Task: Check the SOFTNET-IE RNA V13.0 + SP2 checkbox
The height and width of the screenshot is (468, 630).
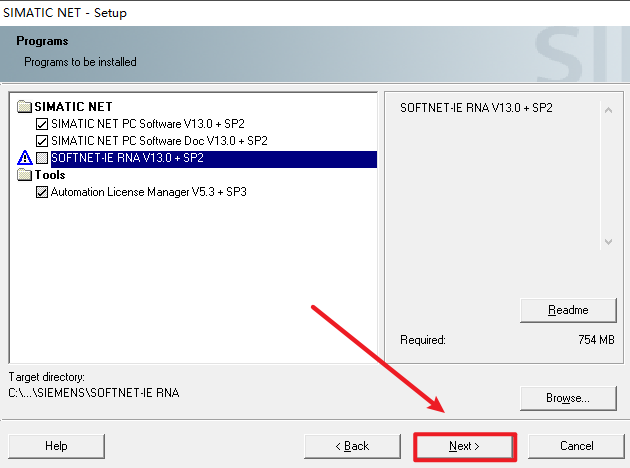Action: 42,158
